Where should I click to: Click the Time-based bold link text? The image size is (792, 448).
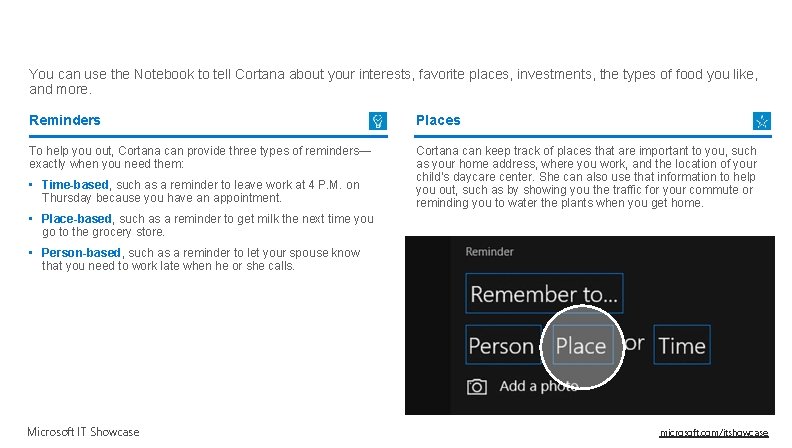coord(75,185)
